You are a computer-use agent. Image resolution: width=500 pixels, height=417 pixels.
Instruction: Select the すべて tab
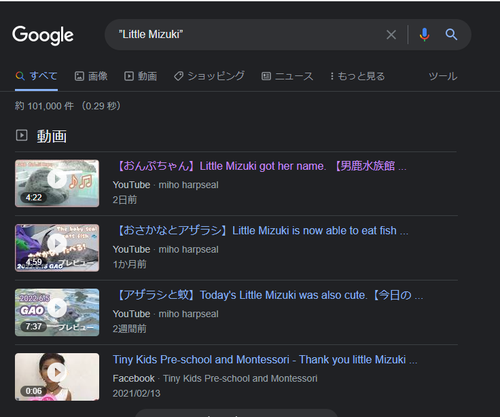(36, 76)
